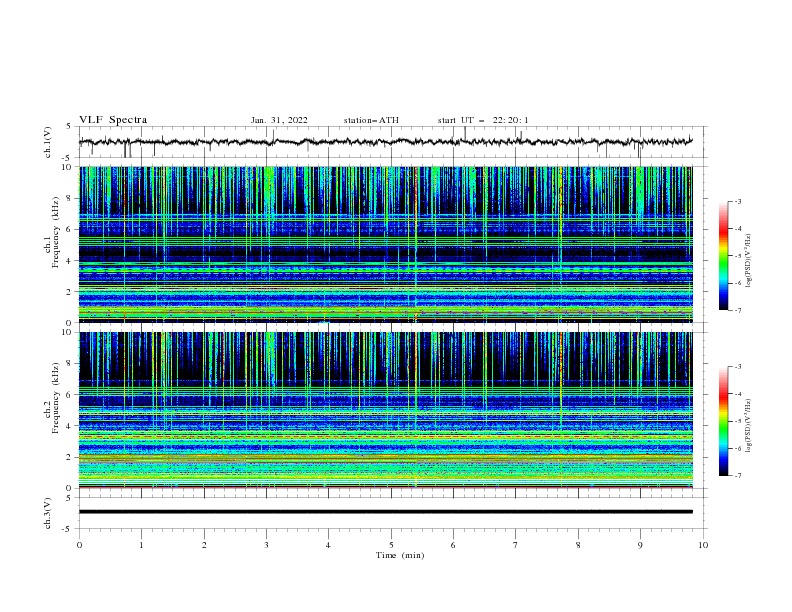Click inside the ch.1 spectrogram panel
Image resolution: width=792 pixels, height=612 pixels.
386,244
